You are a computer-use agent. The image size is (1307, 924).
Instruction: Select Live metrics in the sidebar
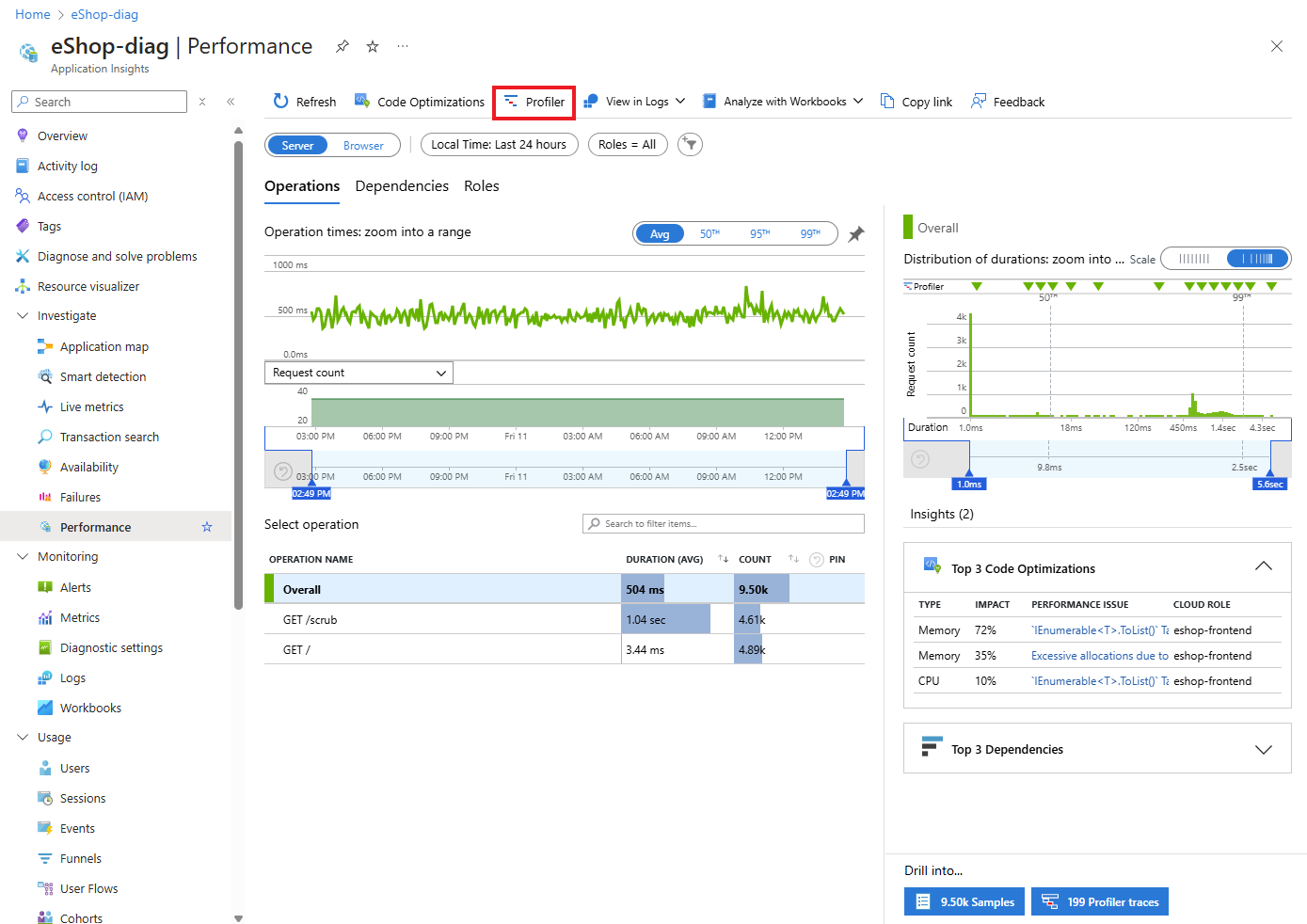(x=90, y=406)
